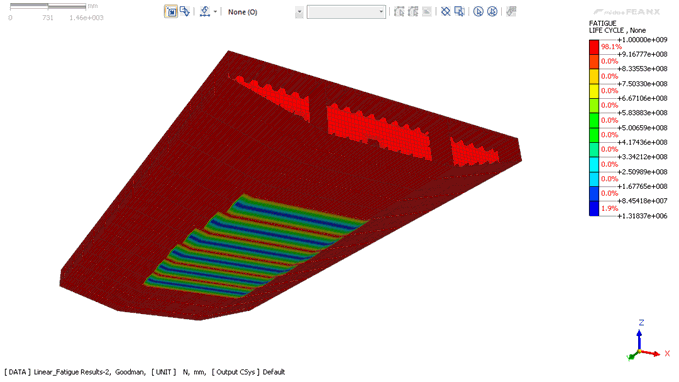Click the scale bar ruler
Viewport: 679px width, 382px height.
tap(48, 6)
